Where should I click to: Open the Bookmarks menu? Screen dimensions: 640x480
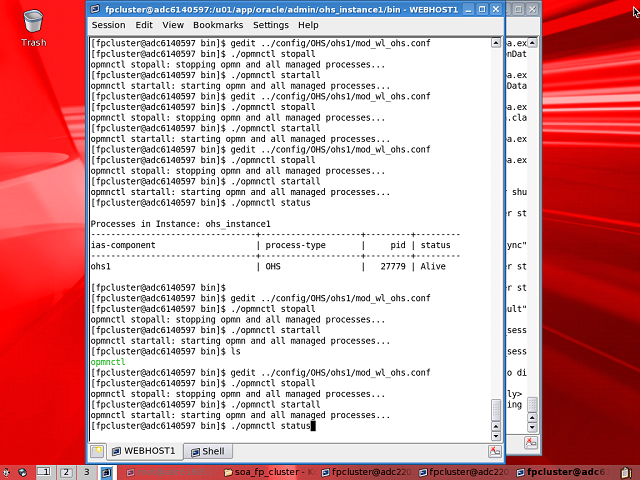point(218,25)
